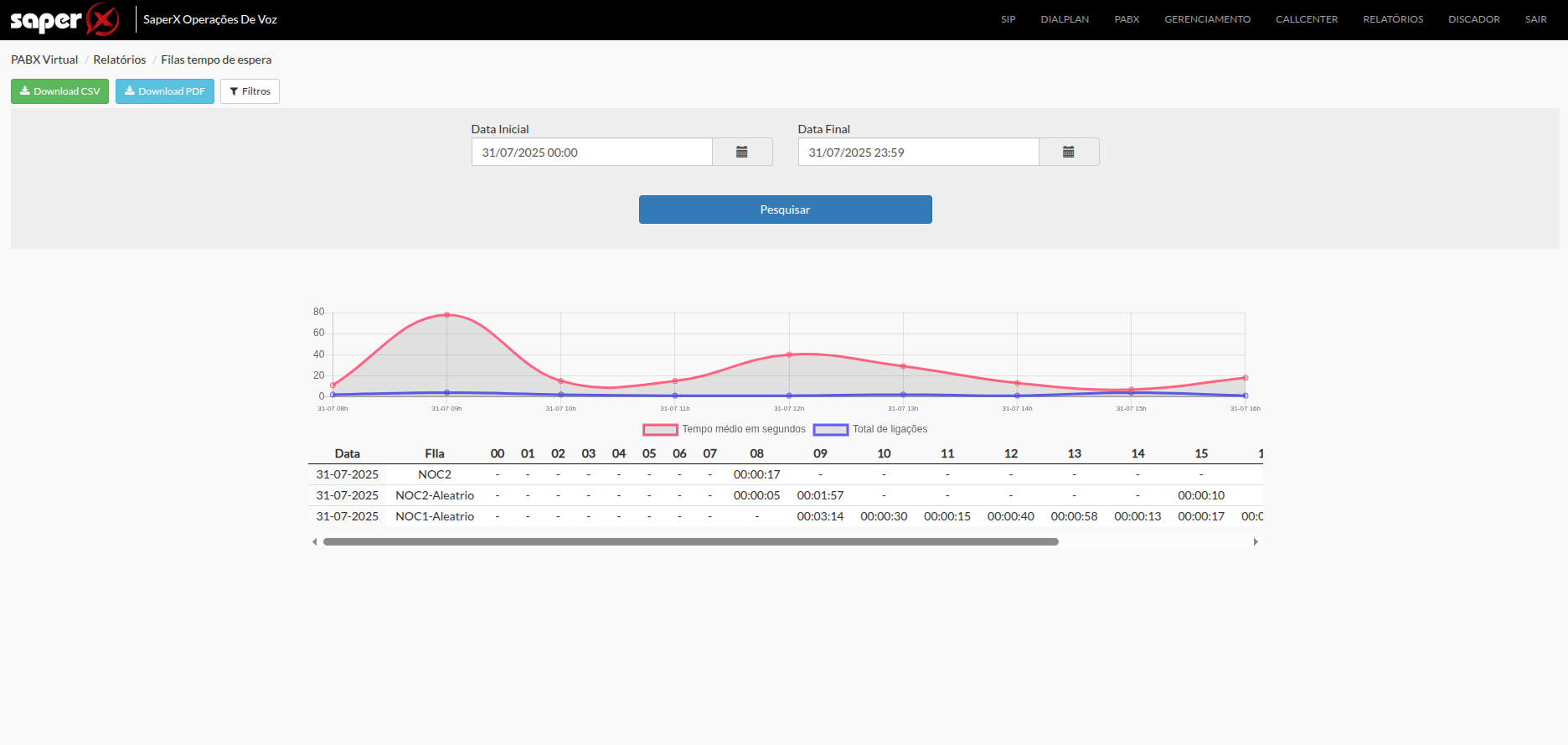Select the NOC2 queue cell
Image resolution: width=1568 pixels, height=745 pixels.
pyautogui.click(x=435, y=474)
